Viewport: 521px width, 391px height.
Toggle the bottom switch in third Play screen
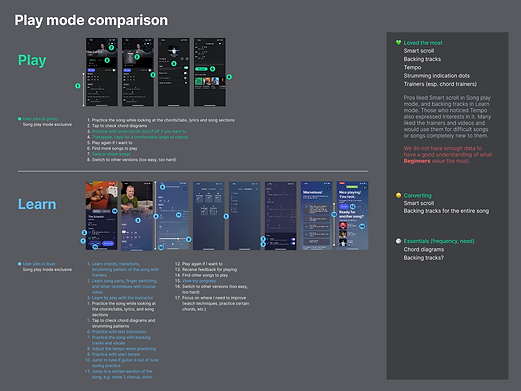[185, 83]
